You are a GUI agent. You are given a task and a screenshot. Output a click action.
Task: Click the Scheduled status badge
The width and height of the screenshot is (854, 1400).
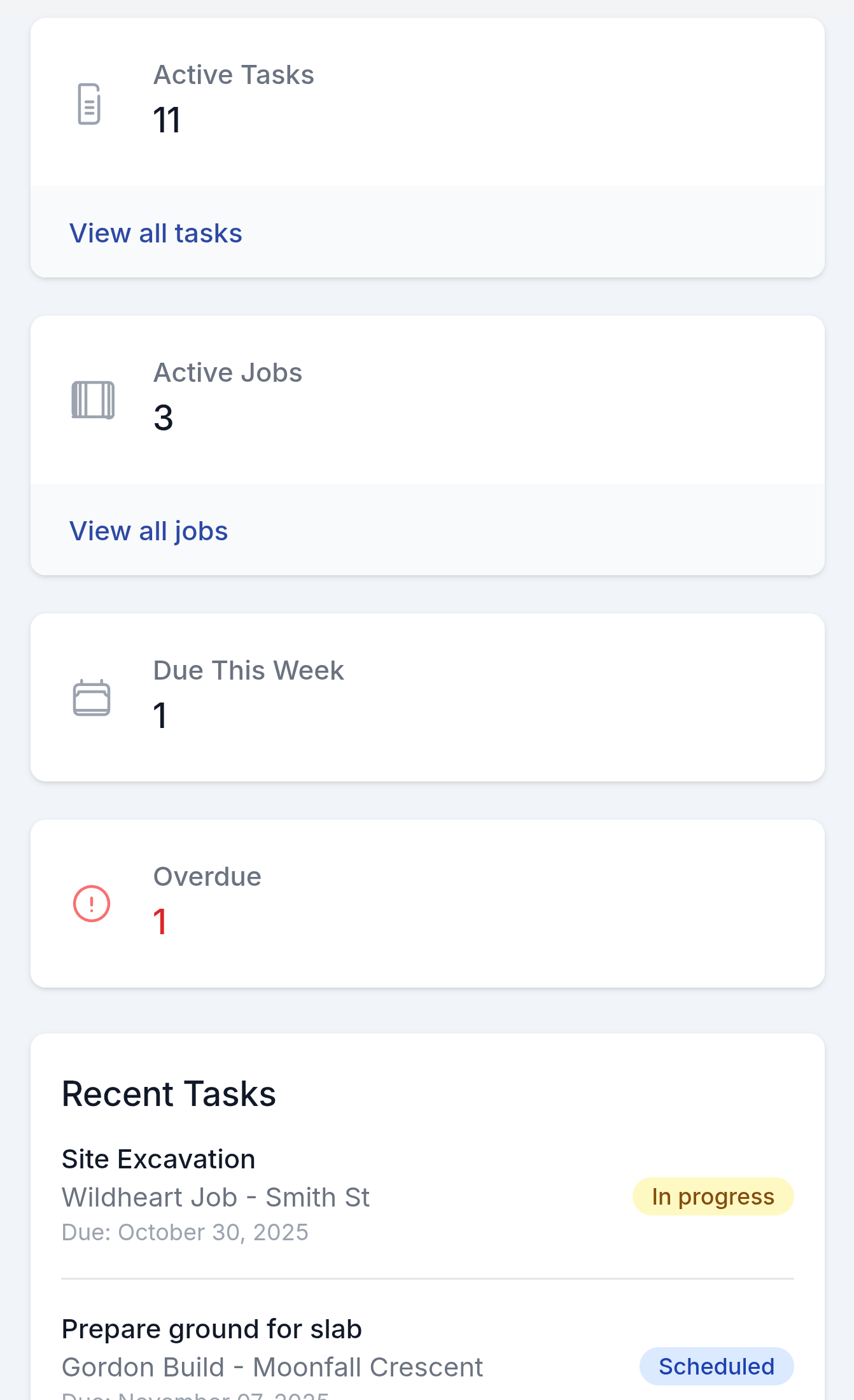coord(717,1366)
